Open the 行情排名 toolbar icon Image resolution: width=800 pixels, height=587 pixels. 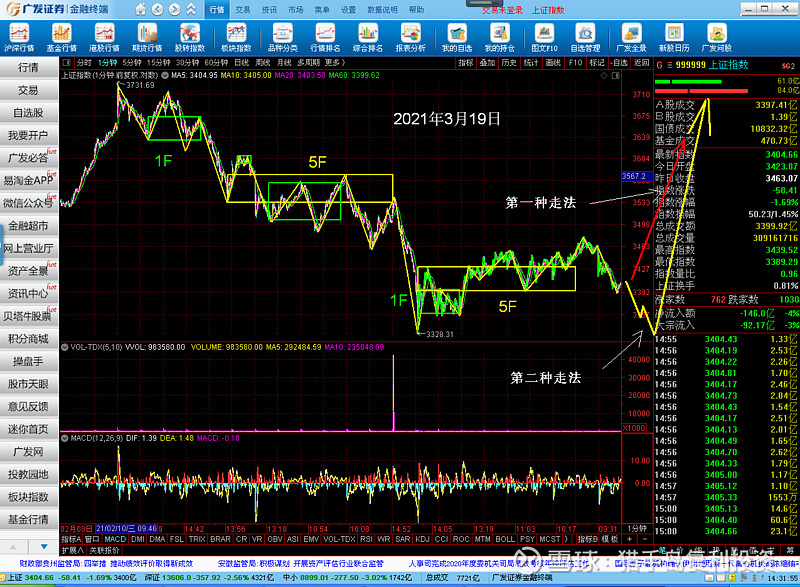(x=325, y=38)
